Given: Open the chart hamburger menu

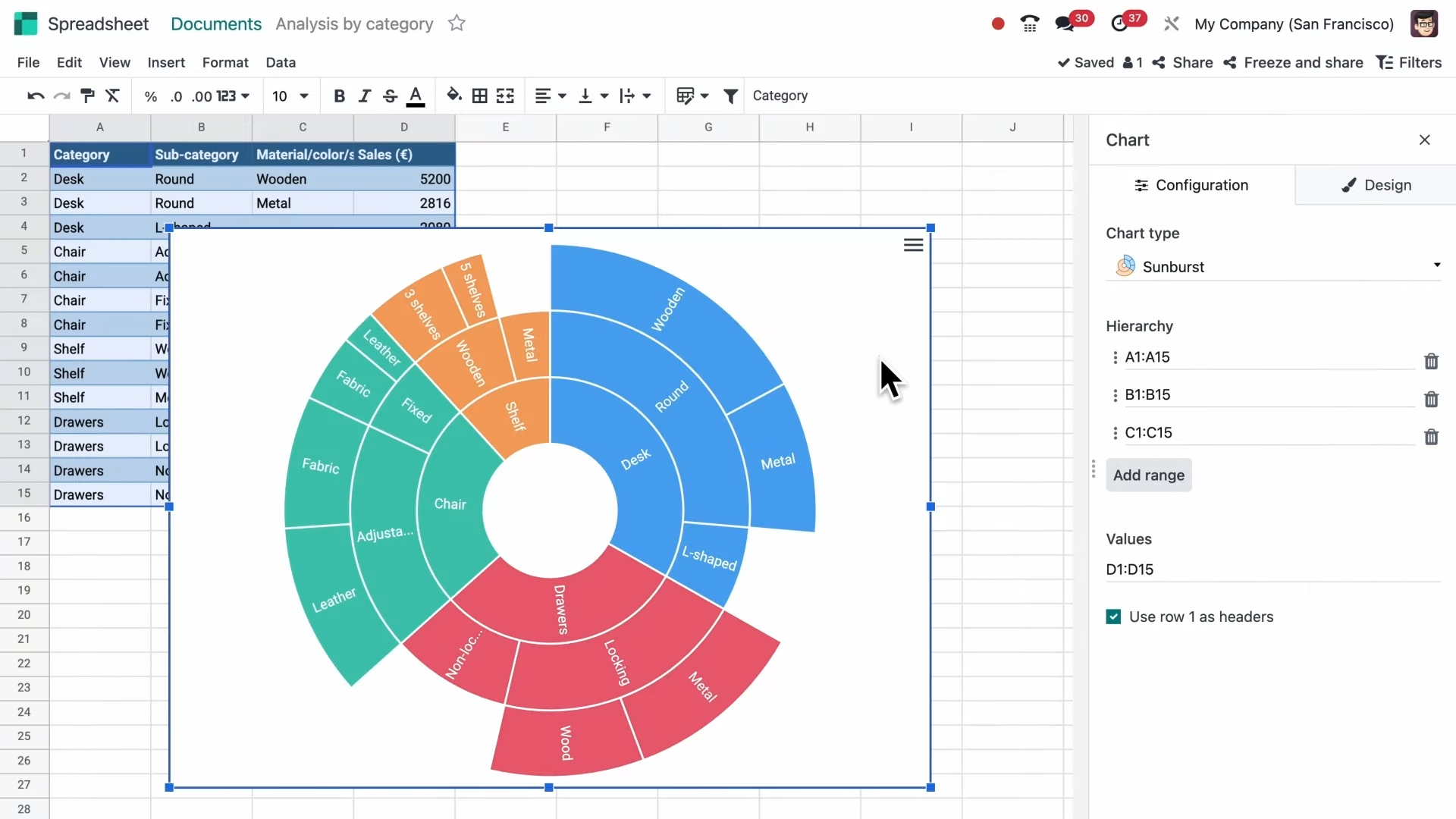Looking at the screenshot, I should tap(913, 245).
